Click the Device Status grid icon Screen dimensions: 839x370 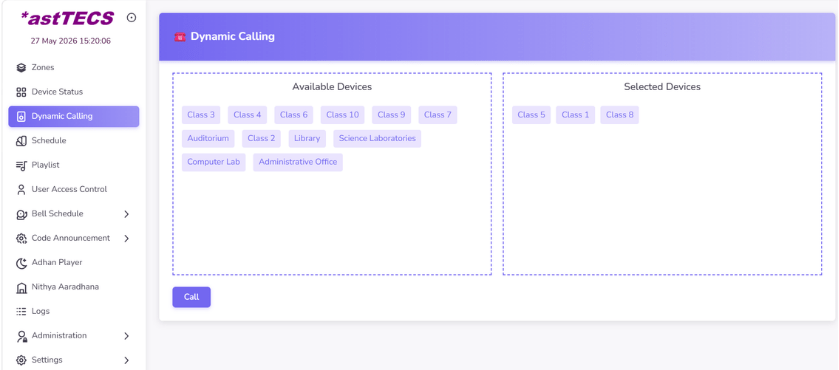point(21,92)
